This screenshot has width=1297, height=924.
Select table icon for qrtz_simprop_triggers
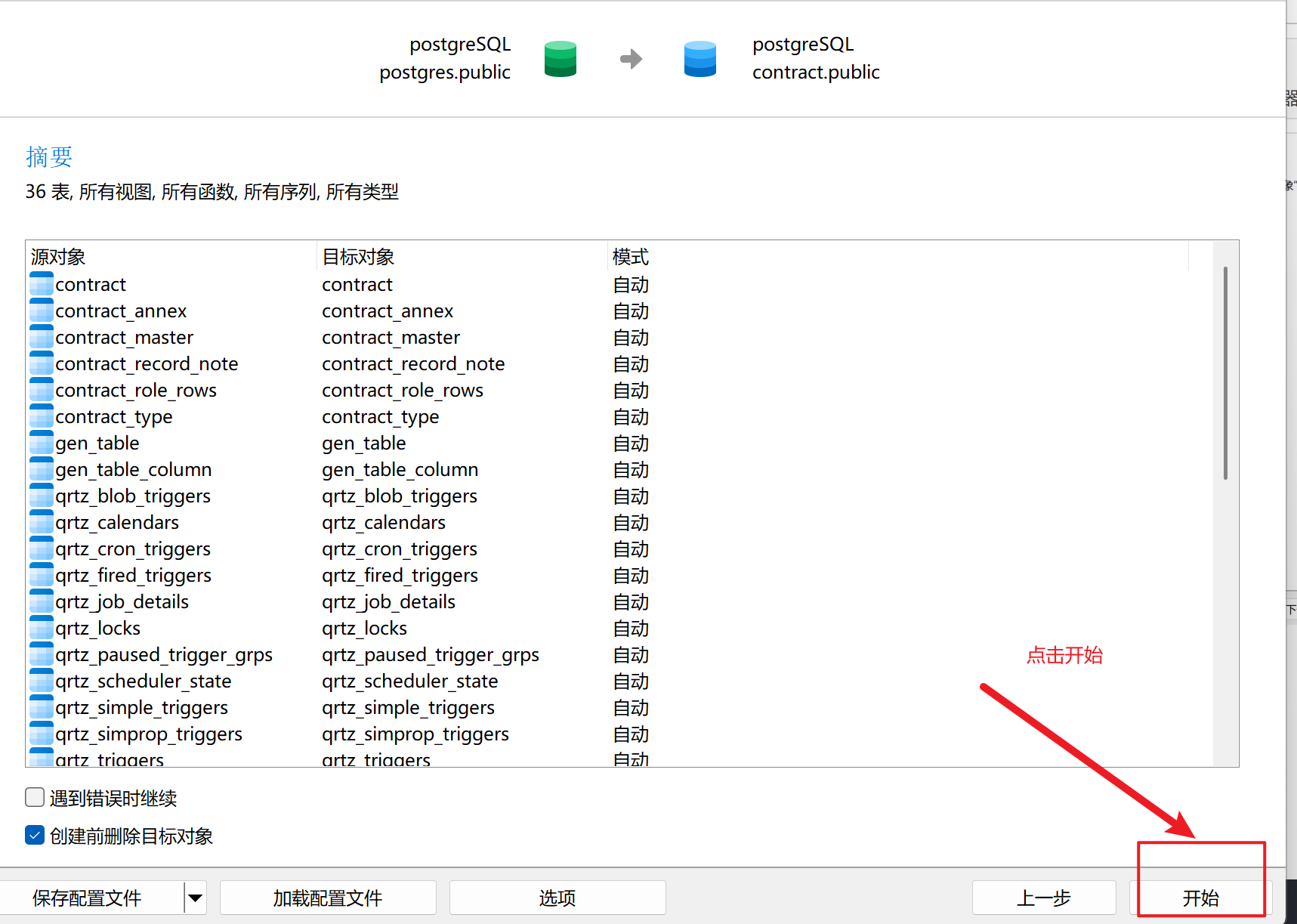(x=42, y=734)
